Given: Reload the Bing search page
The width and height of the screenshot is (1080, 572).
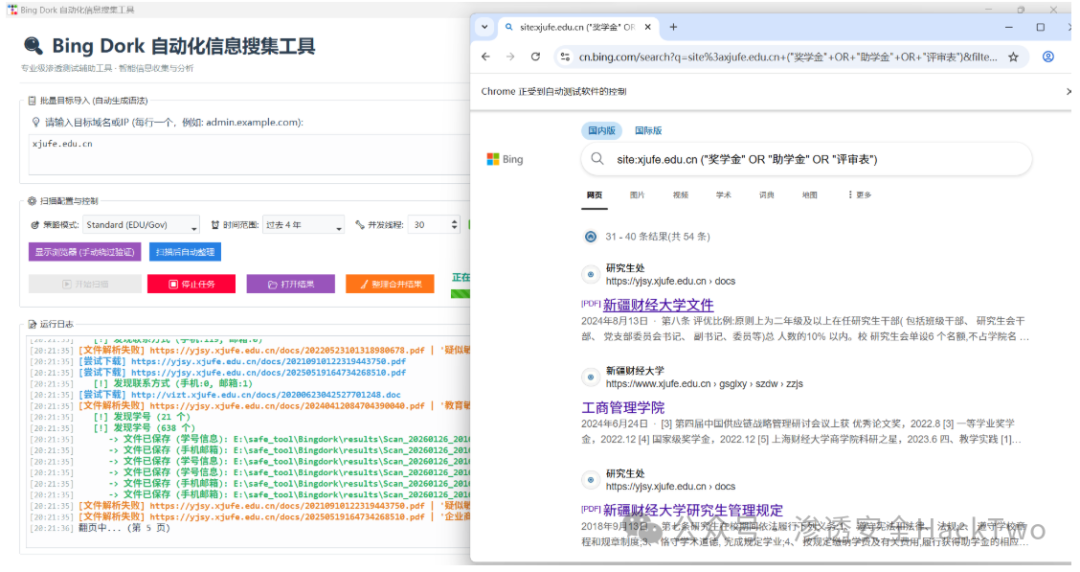Looking at the screenshot, I should click(535, 57).
